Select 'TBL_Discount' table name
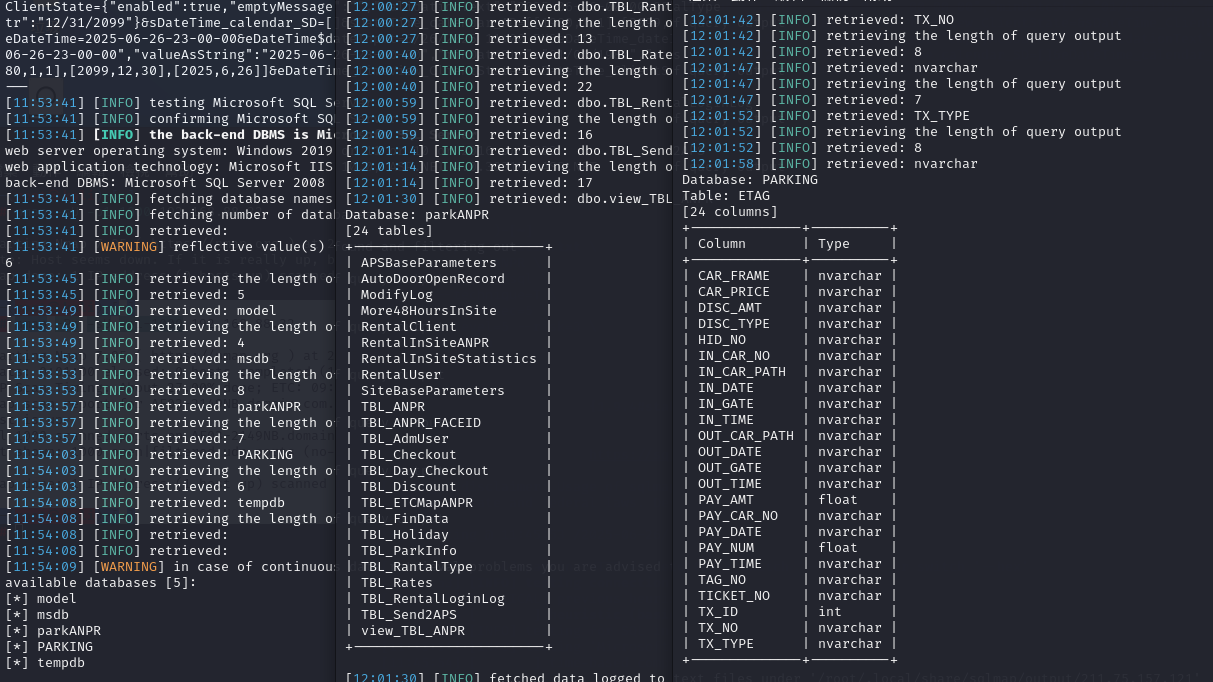This screenshot has height=682, width=1213. pos(409,487)
